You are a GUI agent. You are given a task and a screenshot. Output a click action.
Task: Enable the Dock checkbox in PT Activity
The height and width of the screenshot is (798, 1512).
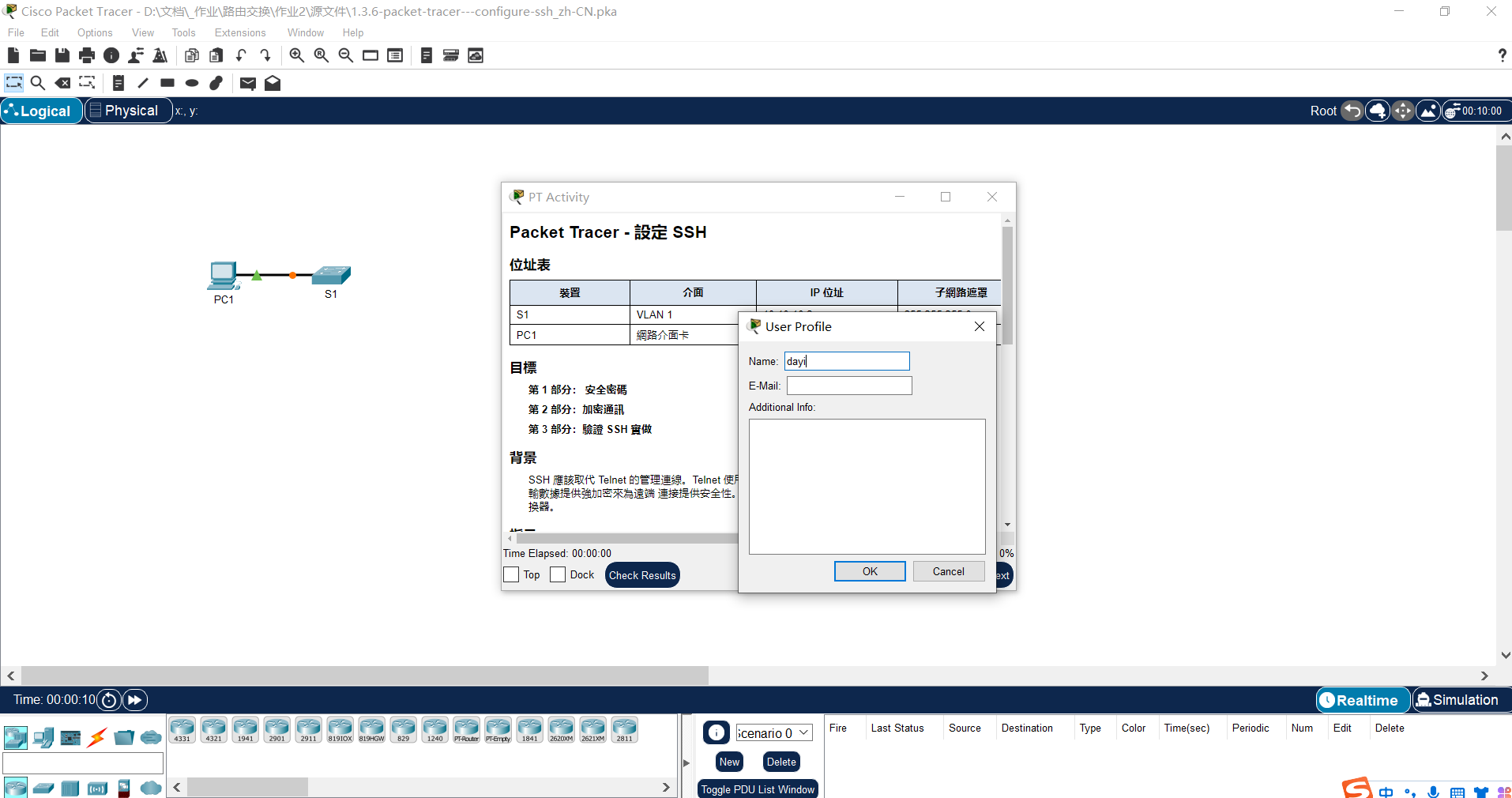tap(558, 574)
